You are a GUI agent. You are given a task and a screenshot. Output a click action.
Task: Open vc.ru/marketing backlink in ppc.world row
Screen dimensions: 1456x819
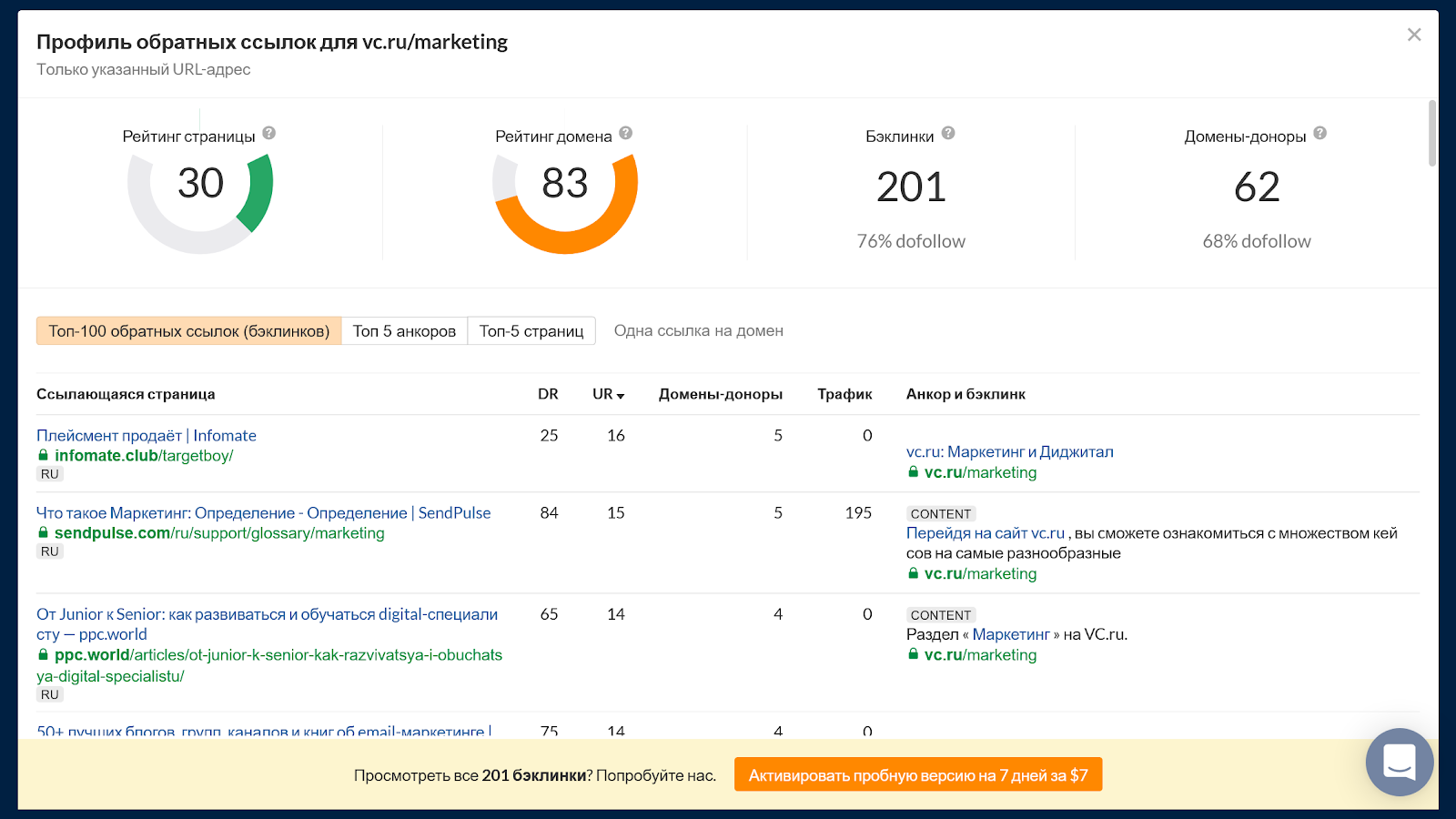pyautogui.click(x=981, y=654)
